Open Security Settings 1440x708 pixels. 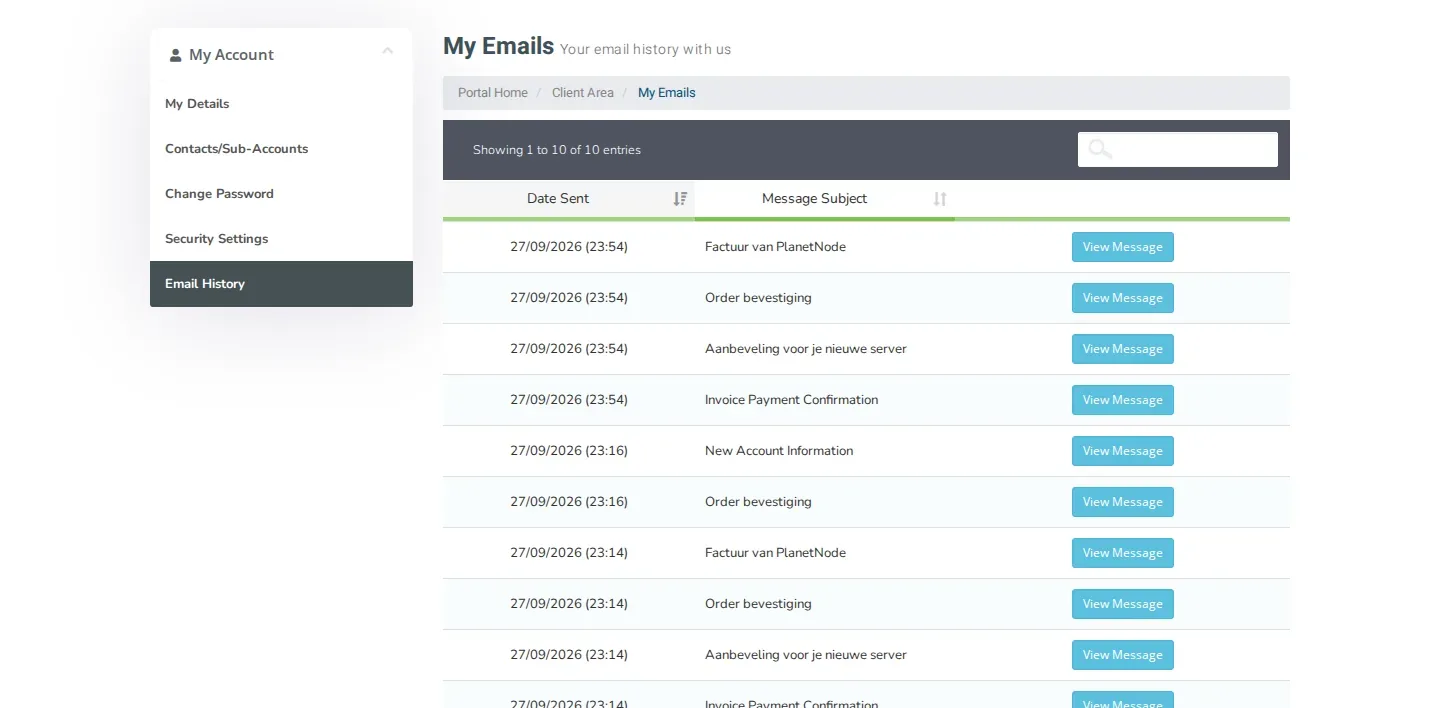point(281,239)
